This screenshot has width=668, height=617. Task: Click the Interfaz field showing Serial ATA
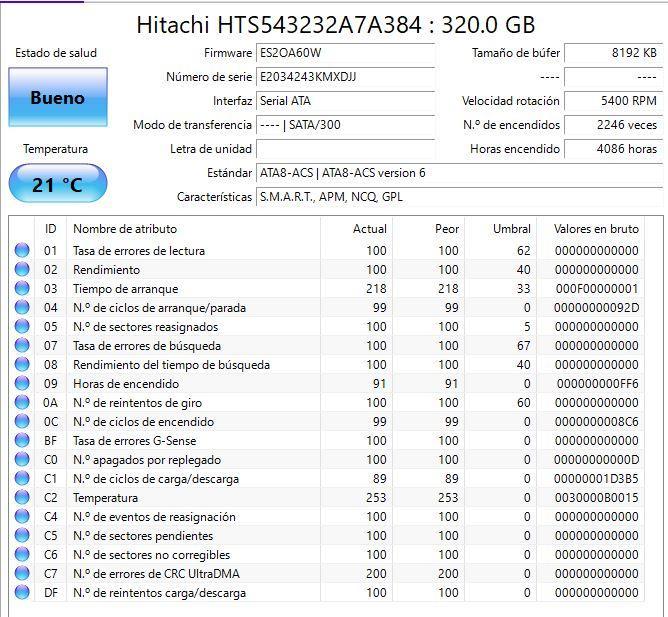pyautogui.click(x=346, y=101)
